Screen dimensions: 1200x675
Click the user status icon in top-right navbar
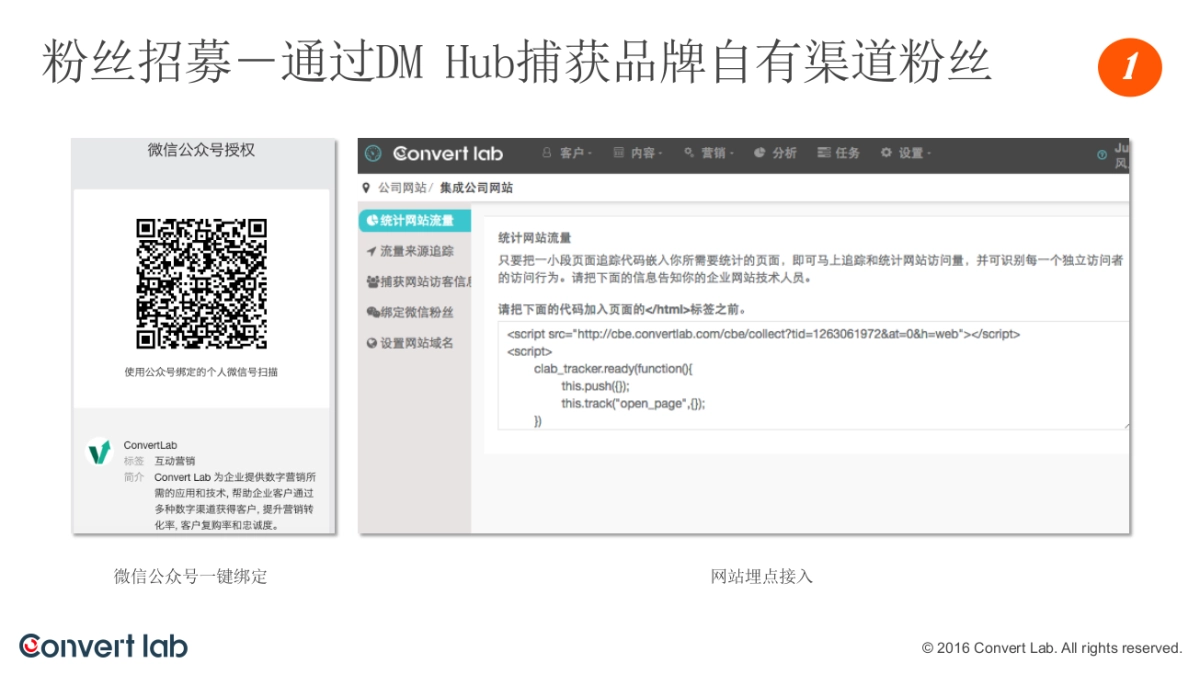[1102, 154]
